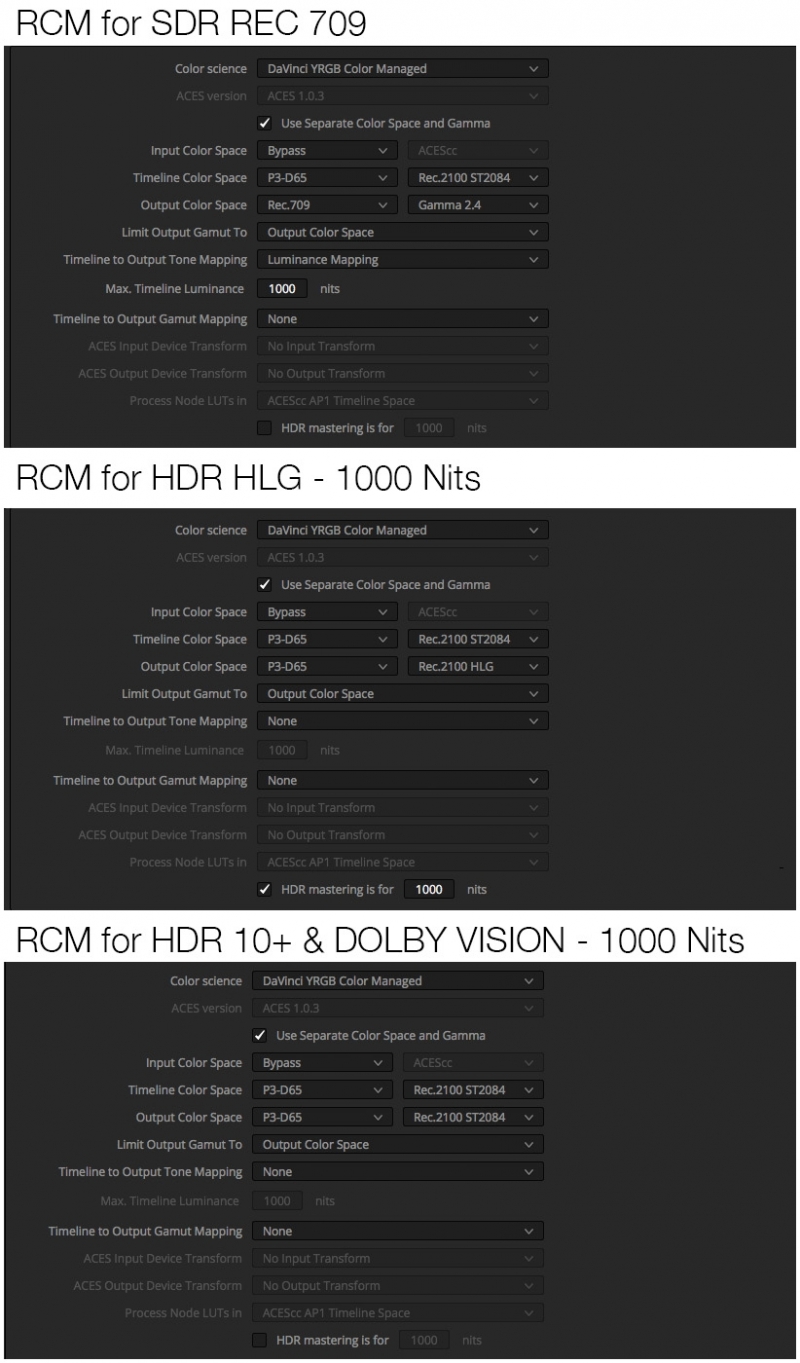Open Color science dropdown in SDR REC 709 panel
Image resolution: width=800 pixels, height=1363 pixels.
coord(402,69)
